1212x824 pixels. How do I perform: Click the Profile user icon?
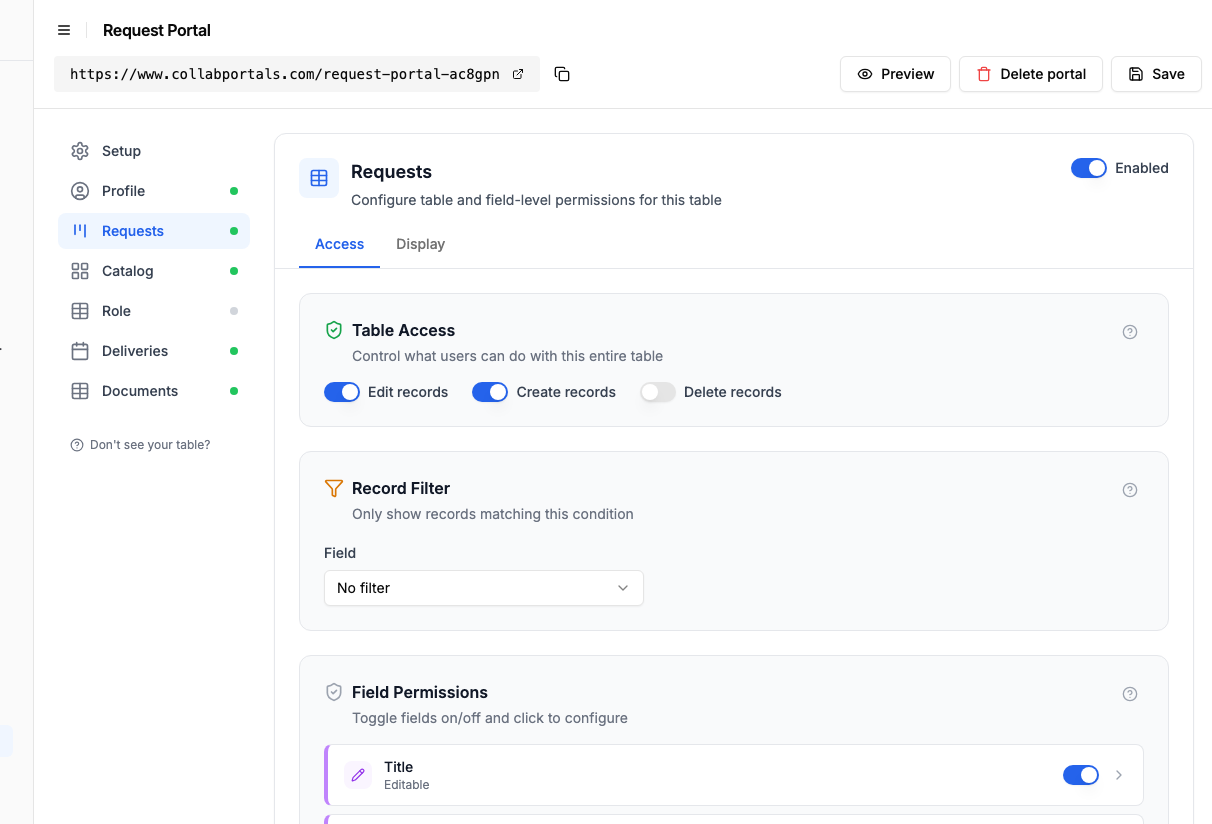pos(80,191)
